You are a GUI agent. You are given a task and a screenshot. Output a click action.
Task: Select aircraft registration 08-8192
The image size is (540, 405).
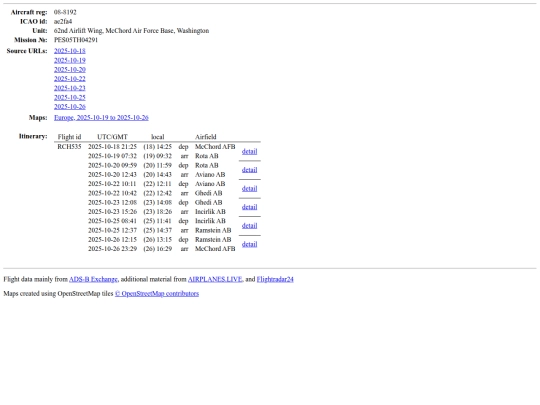65,12
